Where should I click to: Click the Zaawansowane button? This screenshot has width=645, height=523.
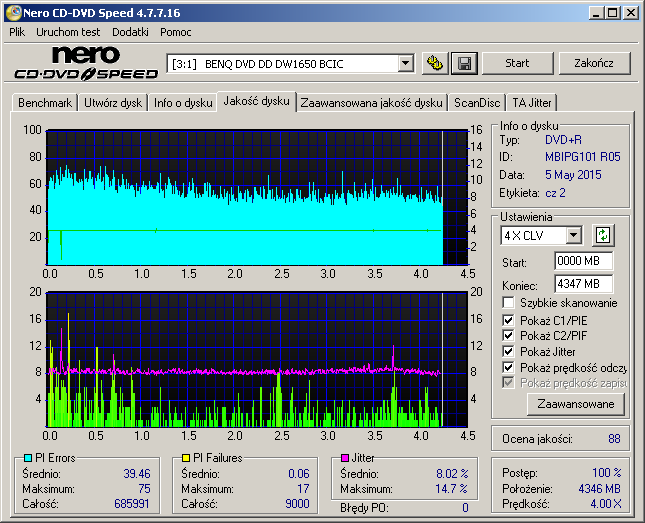tap(575, 404)
